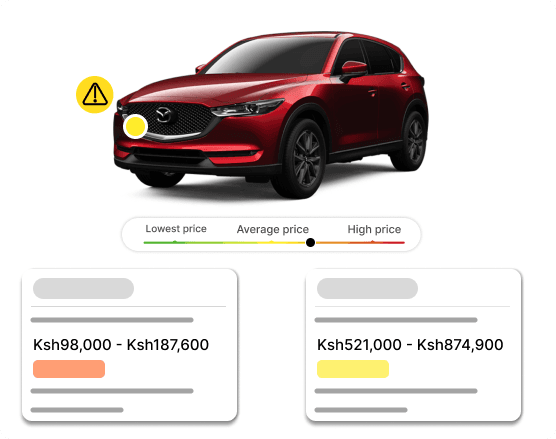Click the gray title pill in left card
The image size is (556, 439).
83,288
